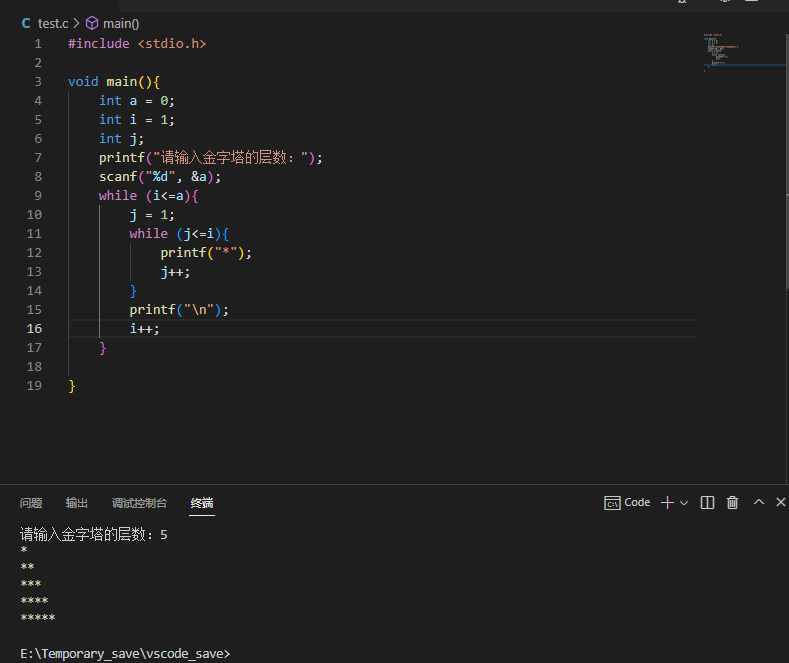Click the #include <stdio.h> line
This screenshot has height=663, width=789.
click(x=137, y=44)
